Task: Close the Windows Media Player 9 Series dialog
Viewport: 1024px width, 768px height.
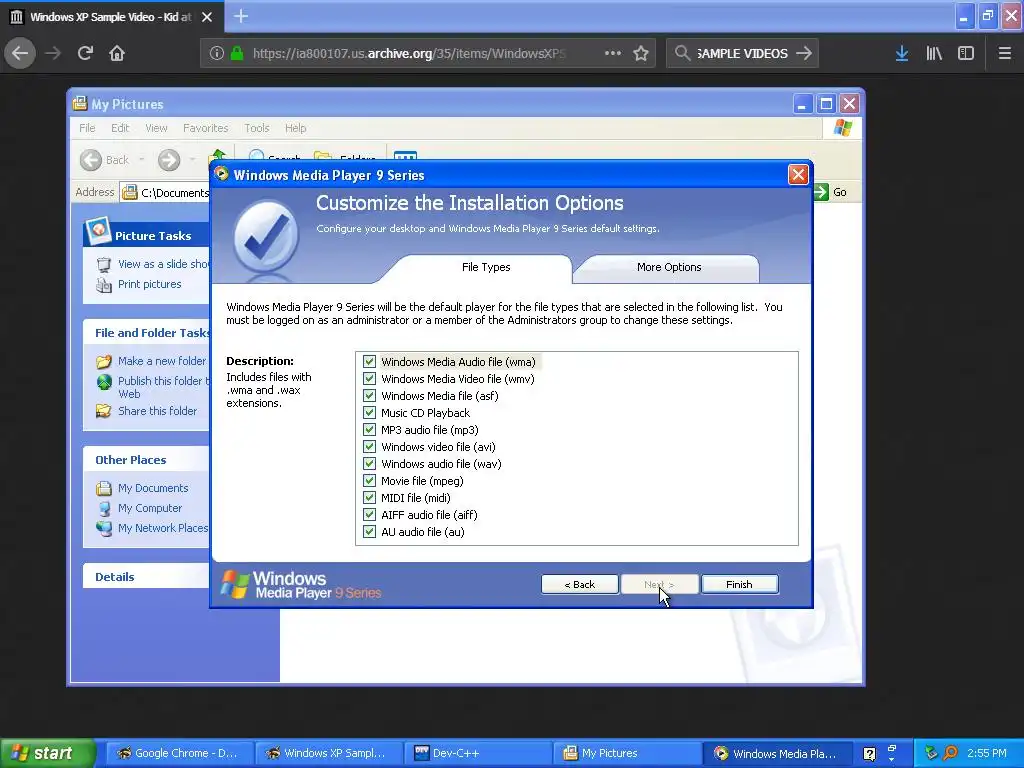Action: (x=798, y=174)
